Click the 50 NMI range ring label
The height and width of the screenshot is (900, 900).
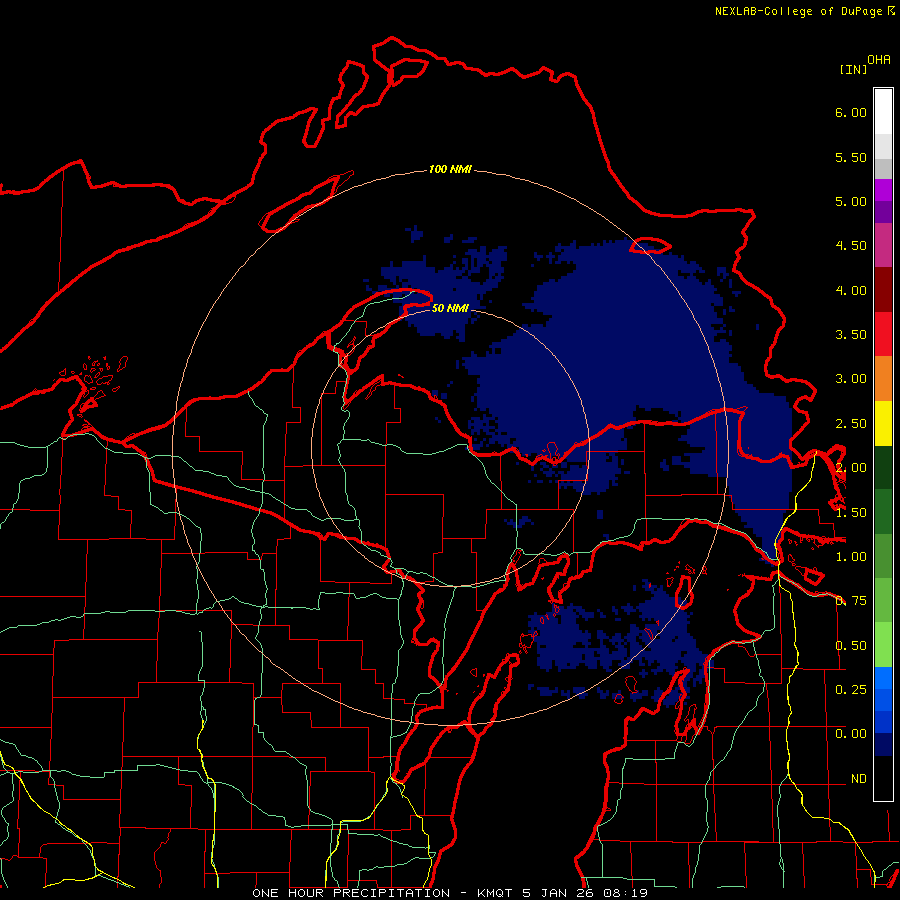450,309
